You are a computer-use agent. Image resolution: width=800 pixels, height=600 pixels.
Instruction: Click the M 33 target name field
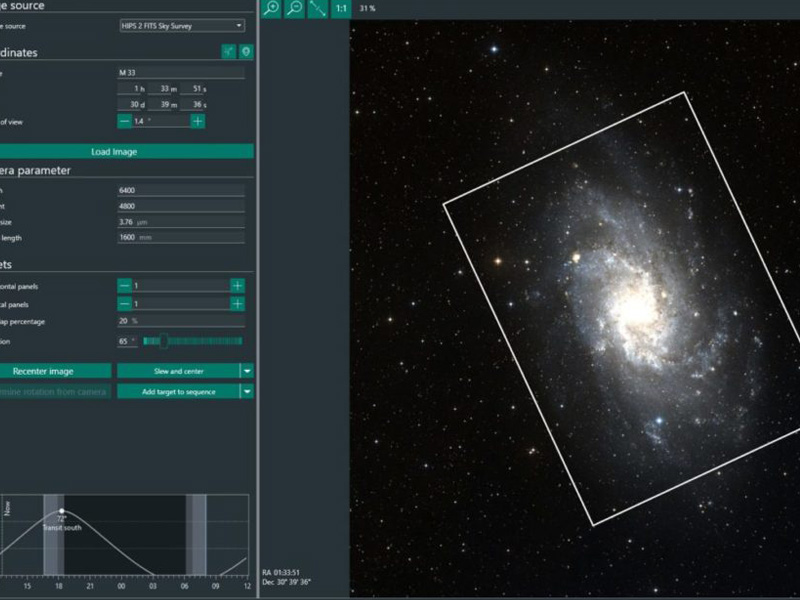pos(181,73)
